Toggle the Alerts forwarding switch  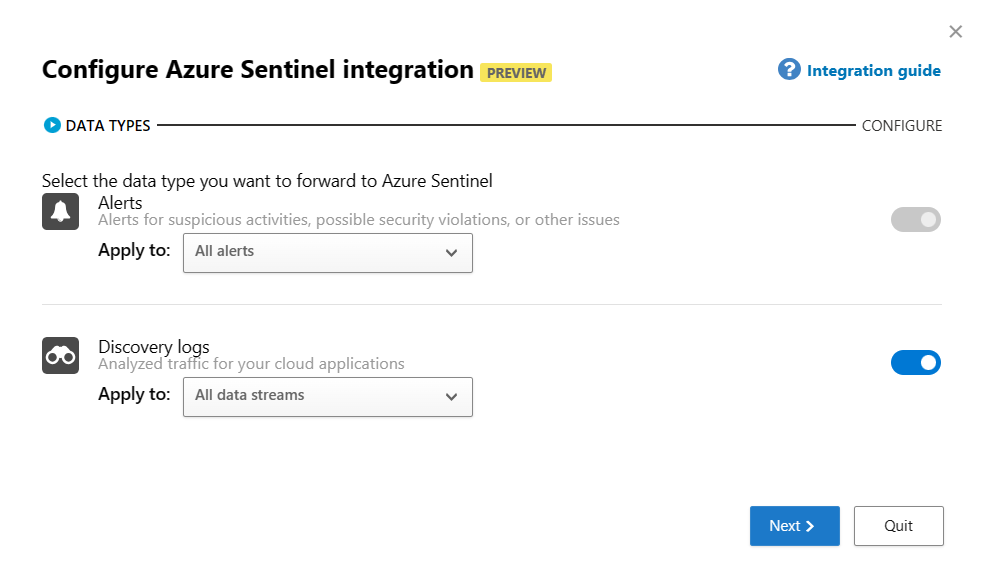coord(915,220)
